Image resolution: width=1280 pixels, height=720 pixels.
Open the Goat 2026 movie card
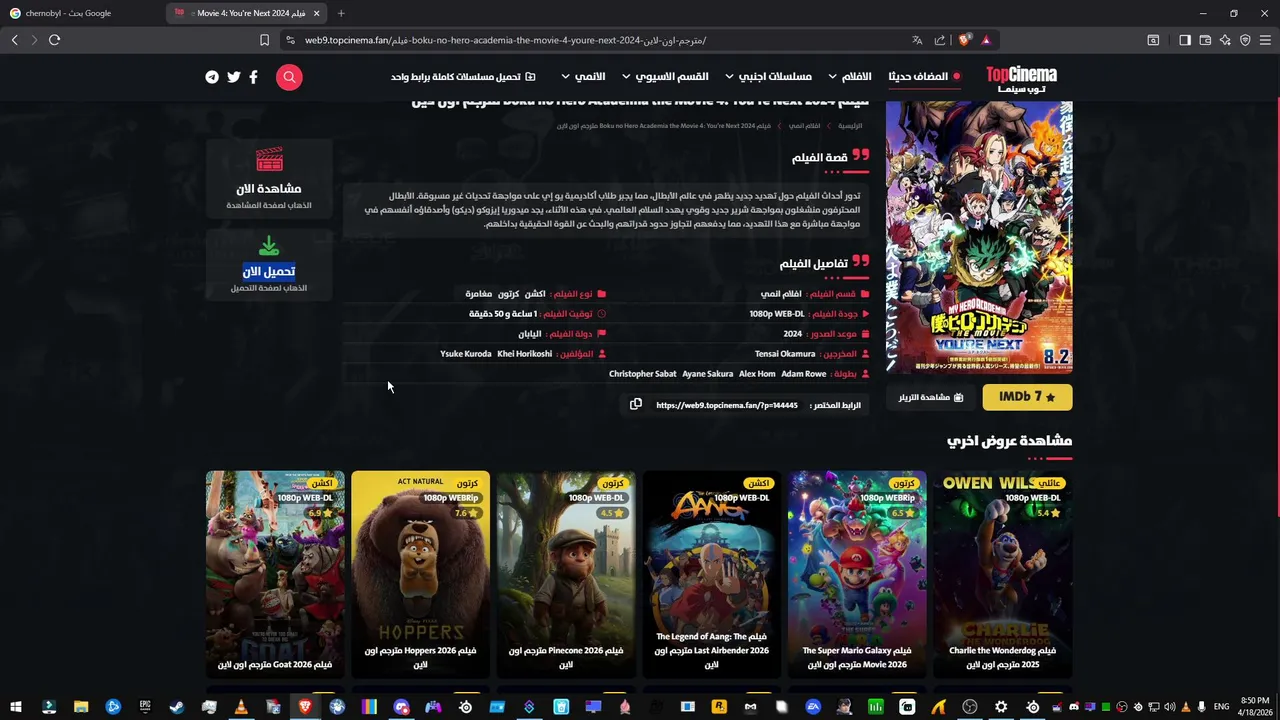click(275, 575)
